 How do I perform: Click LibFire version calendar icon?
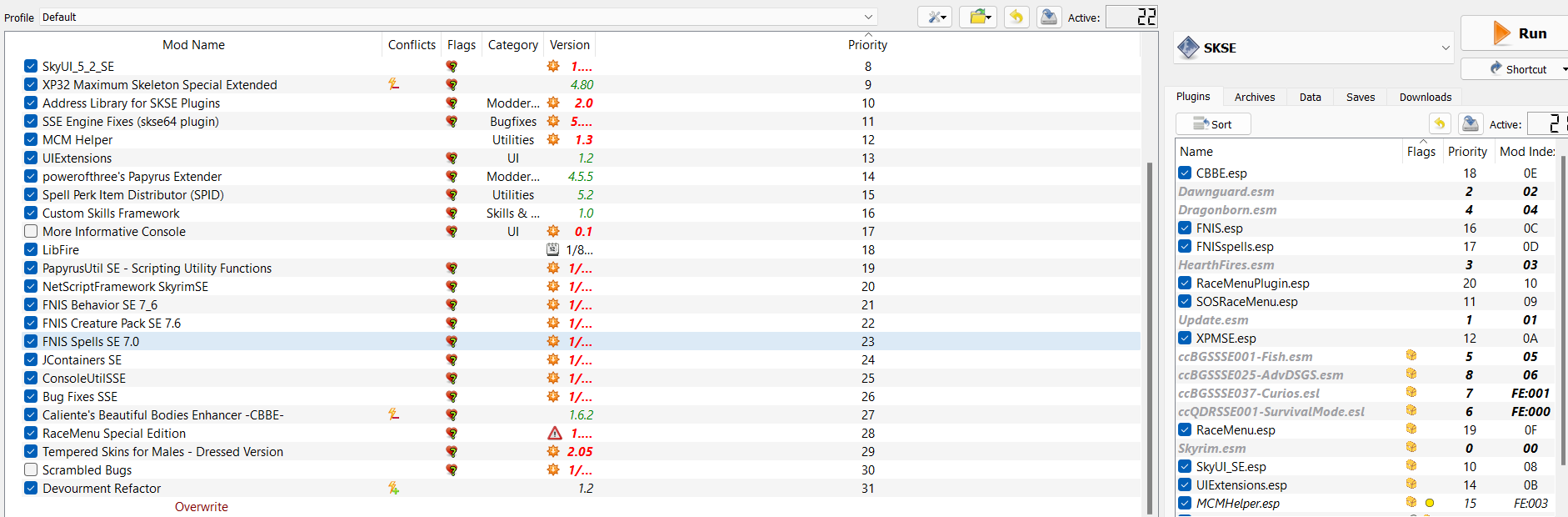point(553,249)
